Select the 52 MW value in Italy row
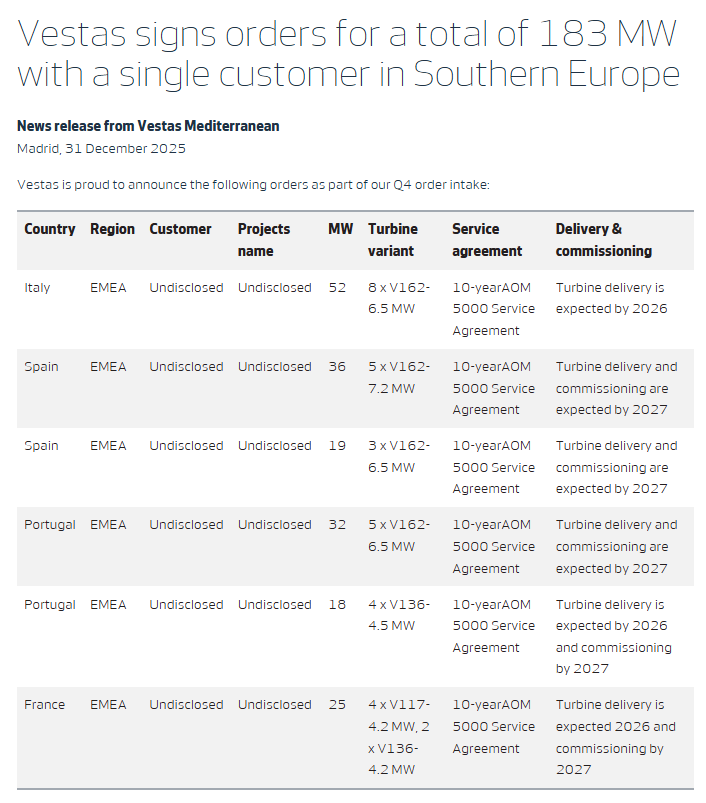 [337, 288]
